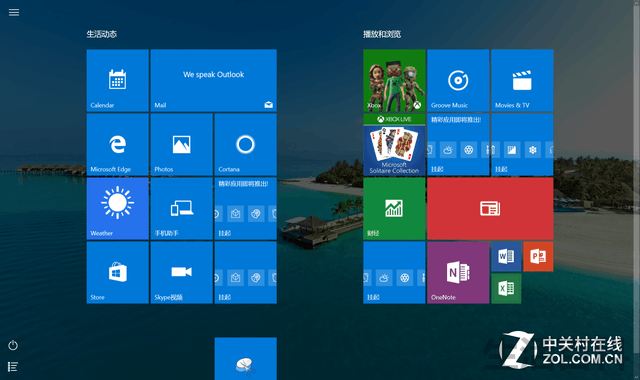Click the pending app tile below Groove Music
The height and width of the screenshot is (380, 640).
click(458, 144)
